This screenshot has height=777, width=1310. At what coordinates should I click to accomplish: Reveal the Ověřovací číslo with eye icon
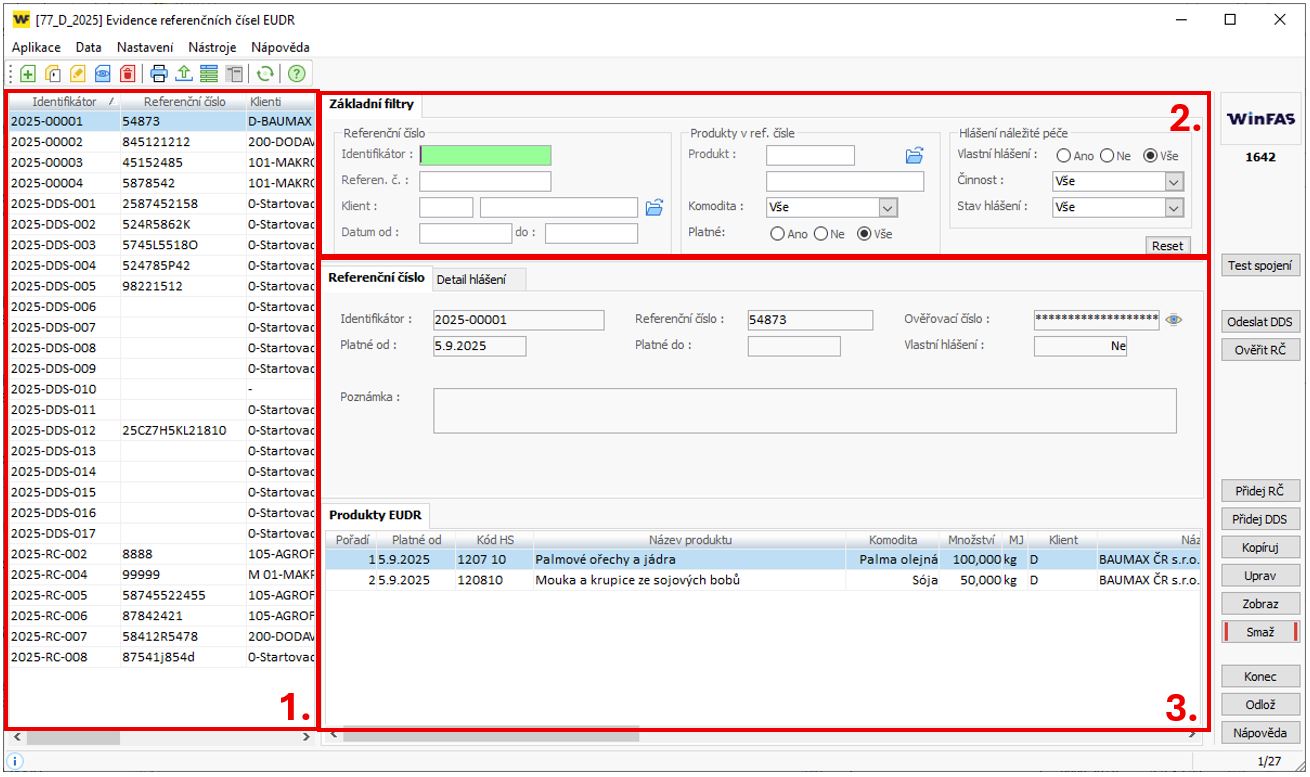(x=1174, y=320)
